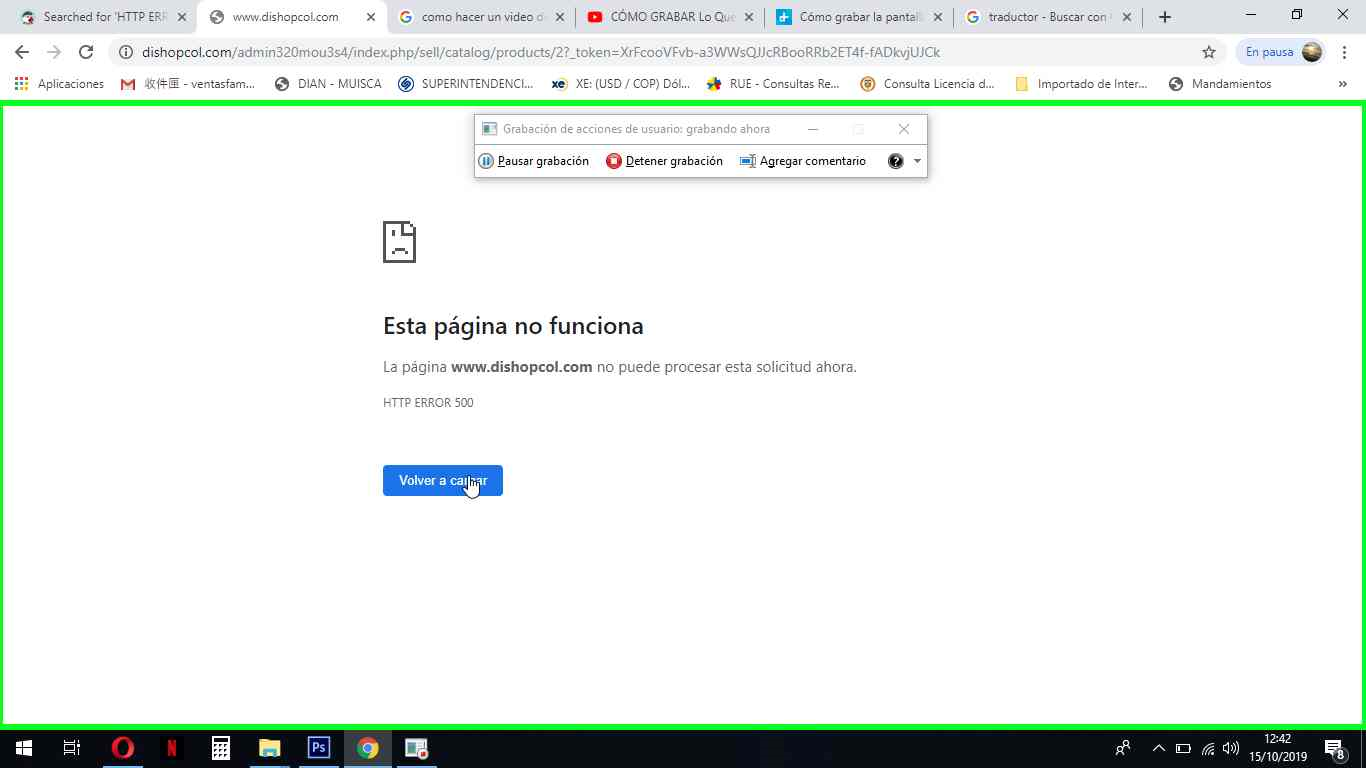The image size is (1366, 768).
Task: Expand the recorder help dropdown arrow
Action: click(x=917, y=161)
